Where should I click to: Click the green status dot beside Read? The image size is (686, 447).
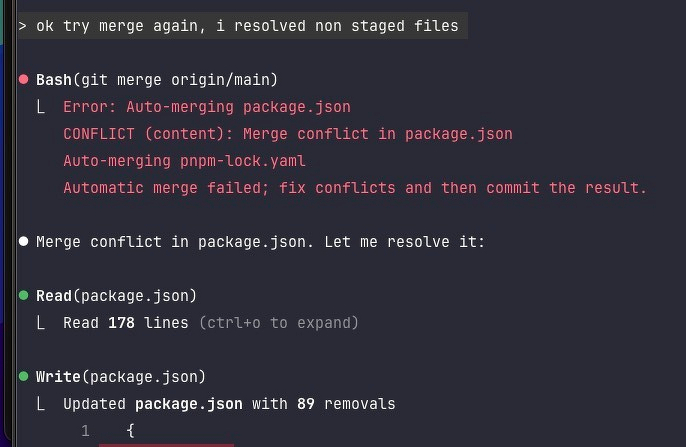[23, 296]
